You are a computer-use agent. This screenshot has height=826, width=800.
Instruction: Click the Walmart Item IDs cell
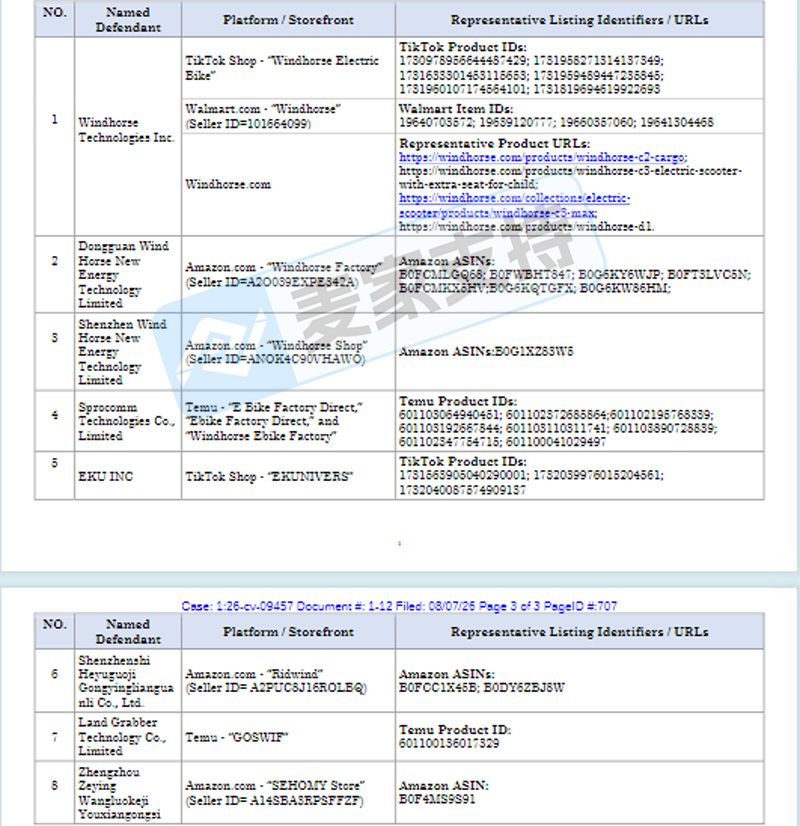pyautogui.click(x=579, y=116)
